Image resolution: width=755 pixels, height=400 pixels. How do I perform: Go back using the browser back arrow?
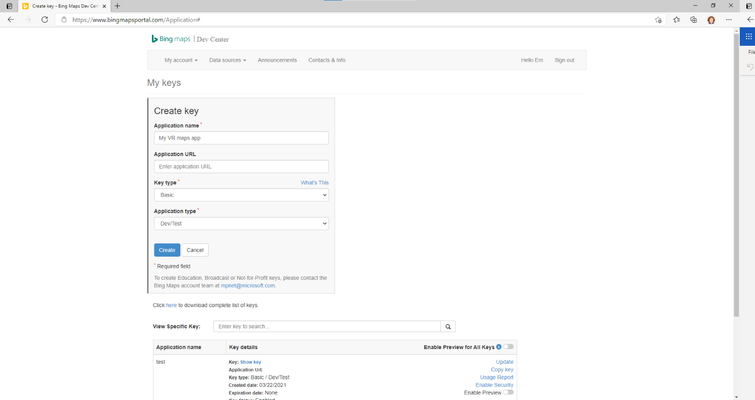point(11,20)
